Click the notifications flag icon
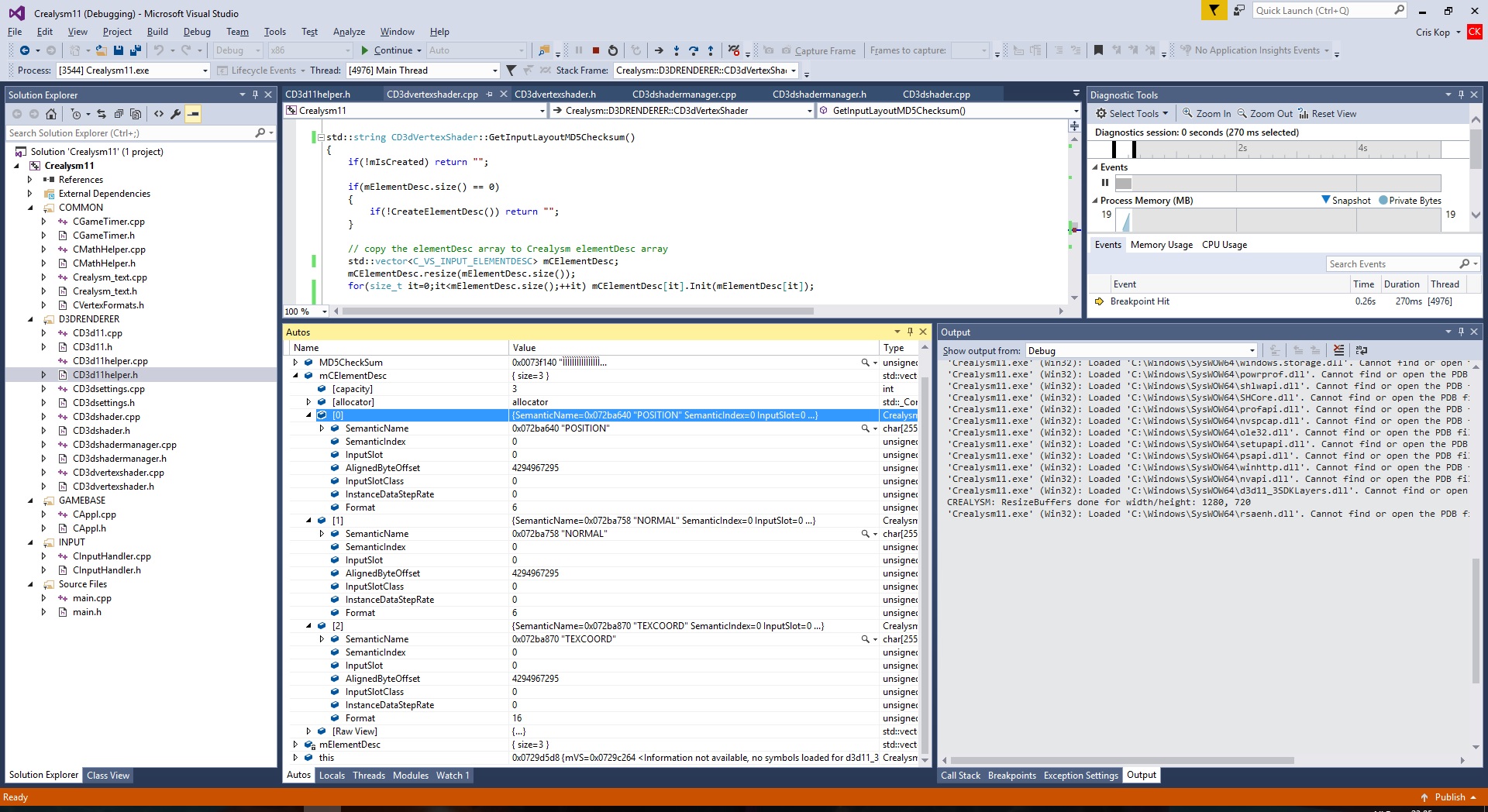This screenshot has height=812, width=1488. coord(1214,10)
